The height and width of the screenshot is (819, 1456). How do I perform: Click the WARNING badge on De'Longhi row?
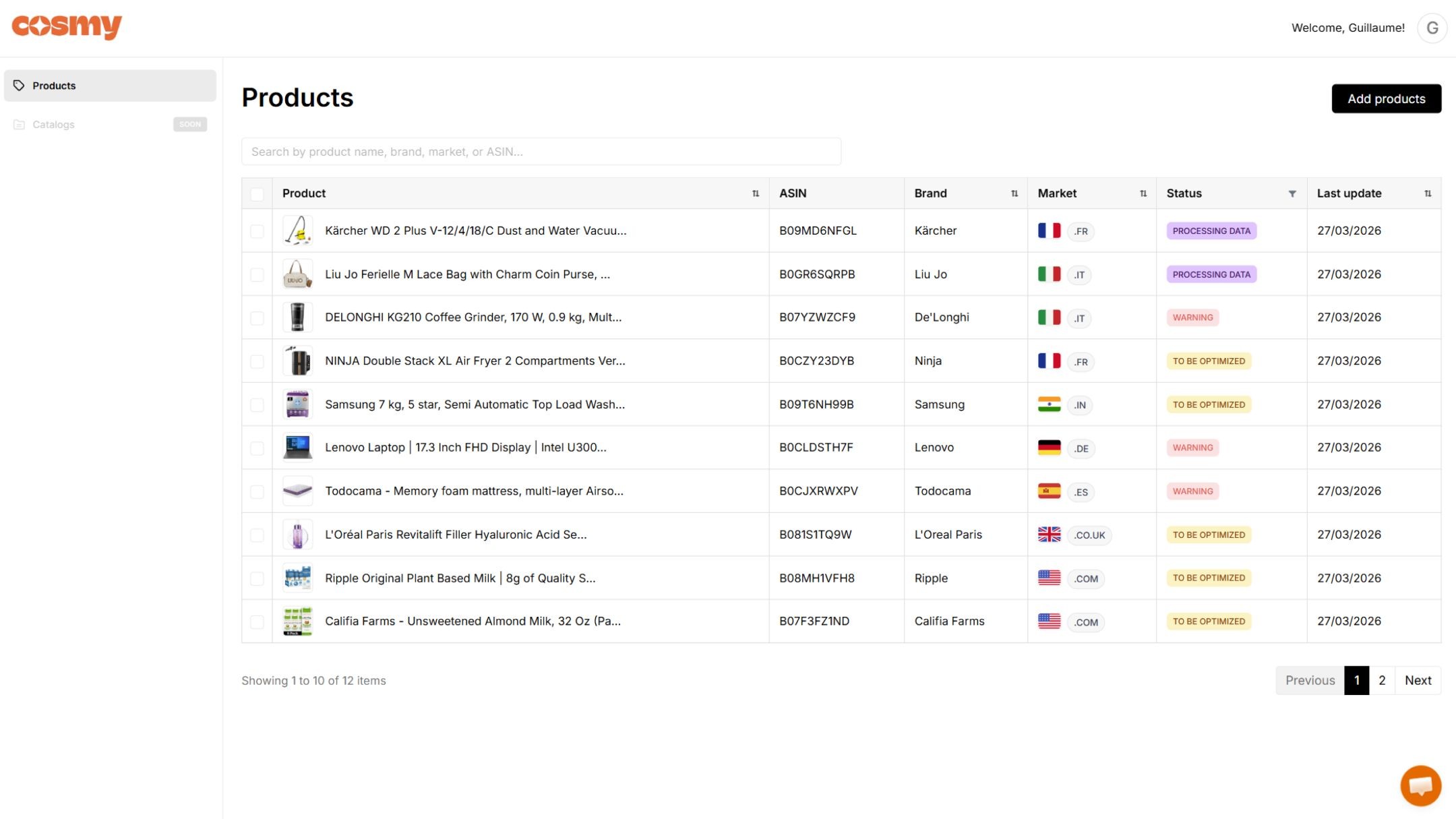point(1192,317)
